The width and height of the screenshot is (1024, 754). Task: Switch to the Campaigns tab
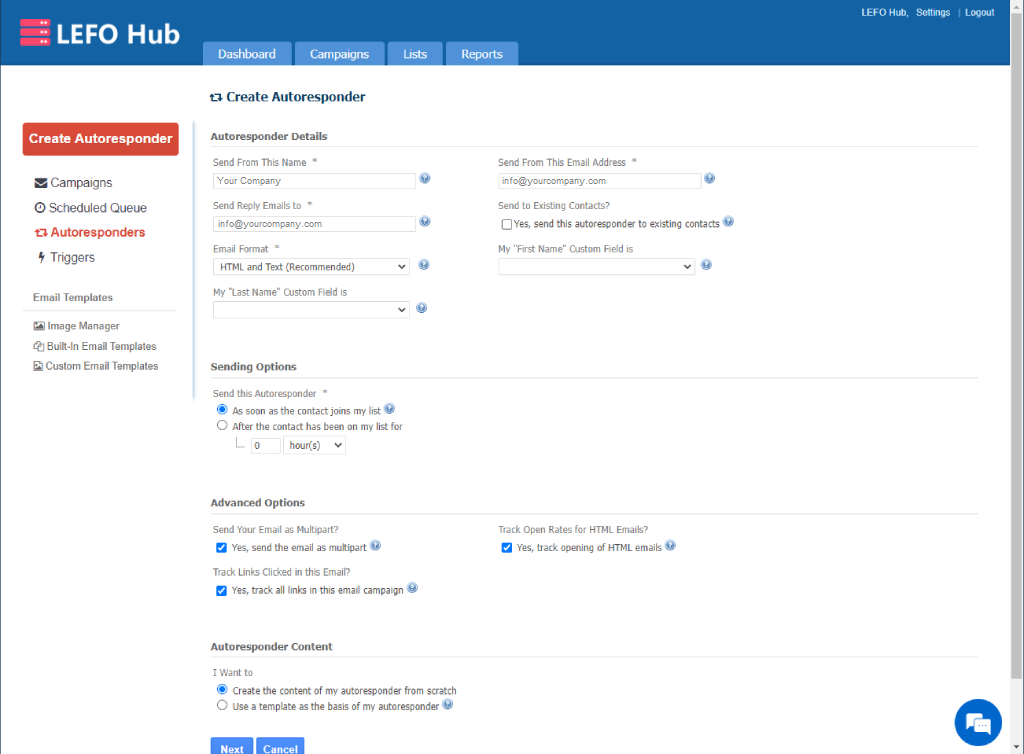pyautogui.click(x=339, y=54)
